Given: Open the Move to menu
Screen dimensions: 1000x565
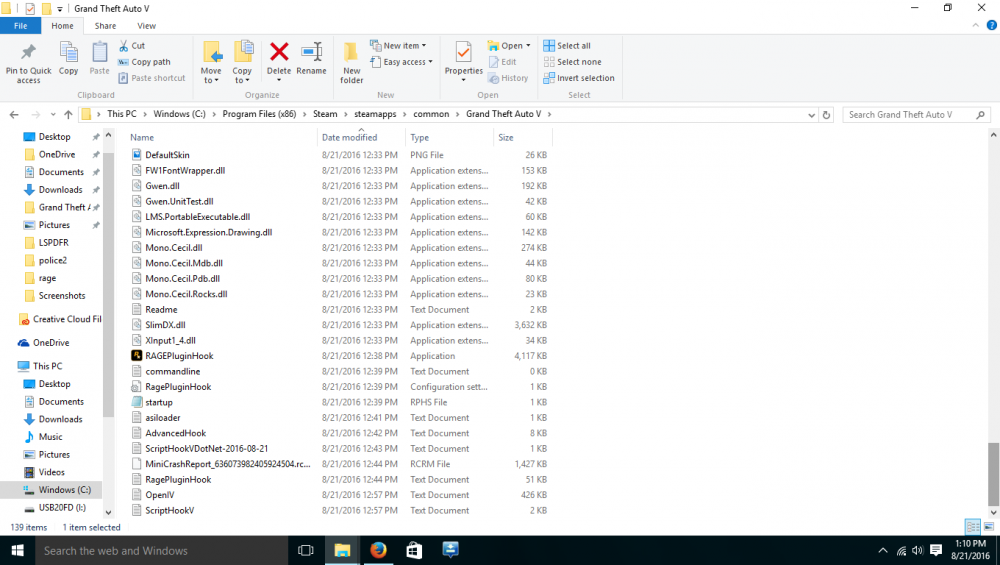Looking at the screenshot, I should (211, 62).
